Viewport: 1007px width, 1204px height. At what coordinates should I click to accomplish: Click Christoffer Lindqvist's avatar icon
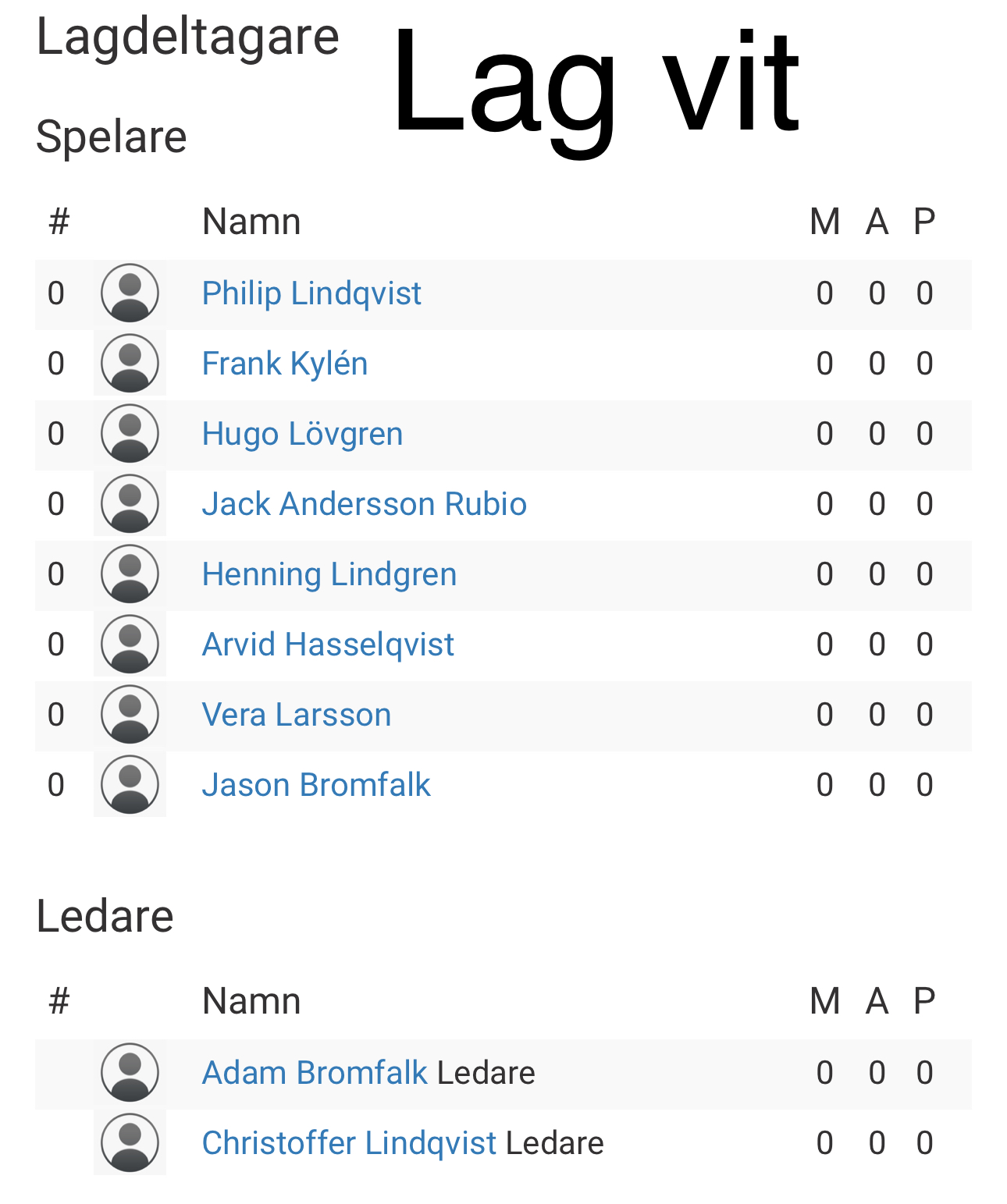tap(130, 1143)
